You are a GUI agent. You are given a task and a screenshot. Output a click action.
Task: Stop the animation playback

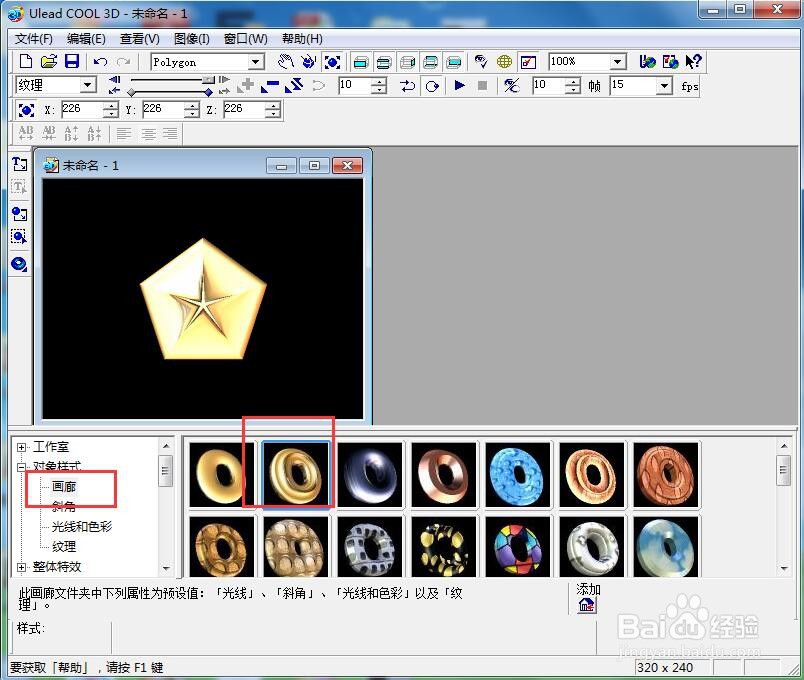point(483,85)
